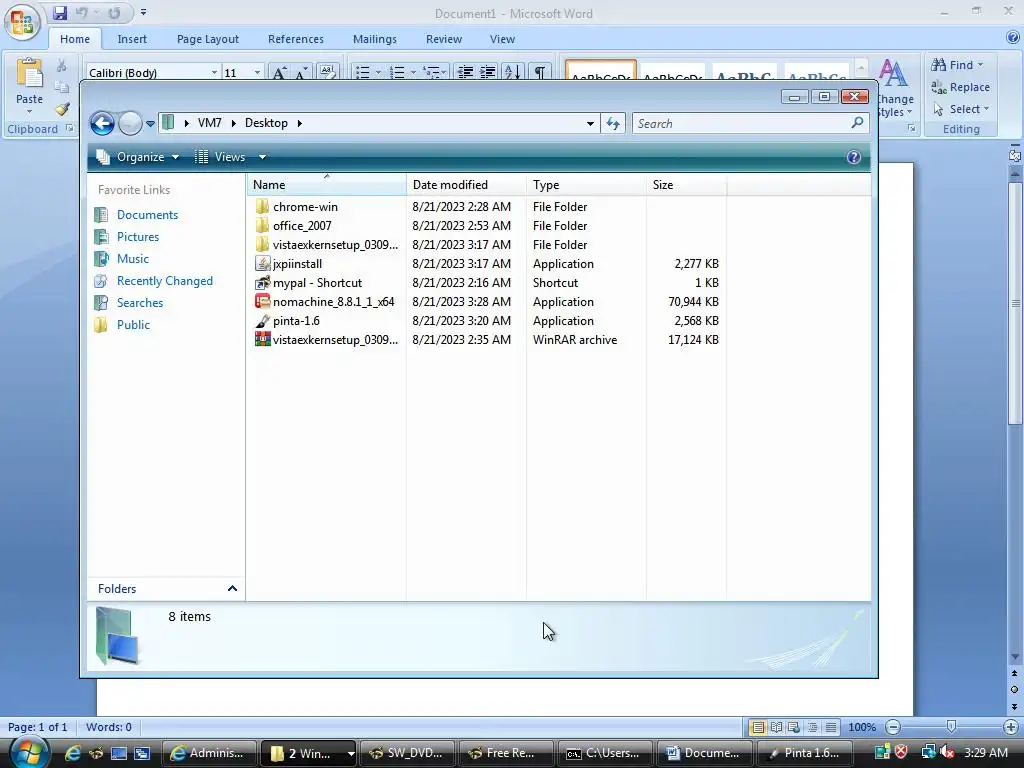Click the Back arrow in Explorer window
1024x768 pixels.
tap(103, 123)
